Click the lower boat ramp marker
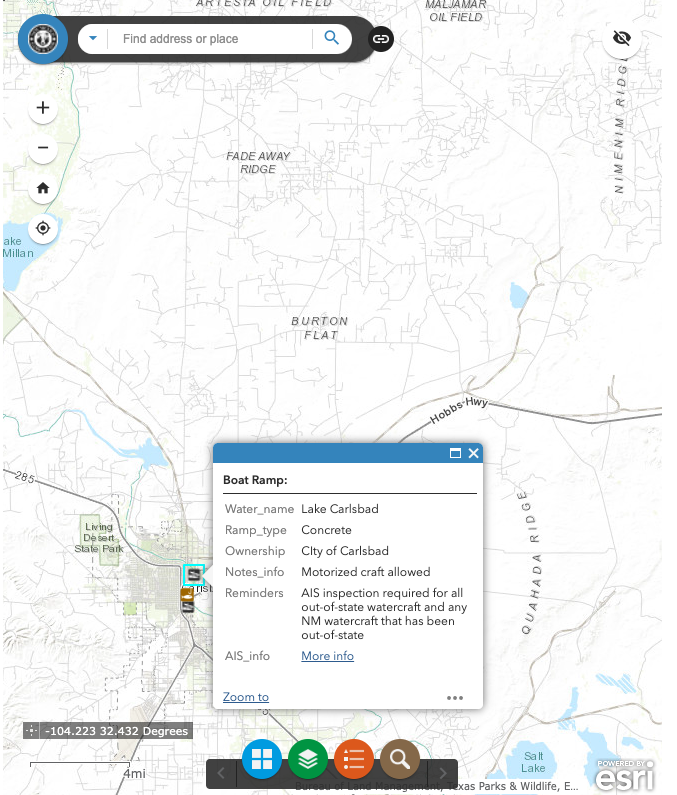Viewport: 677px width, 795px height. [188, 607]
